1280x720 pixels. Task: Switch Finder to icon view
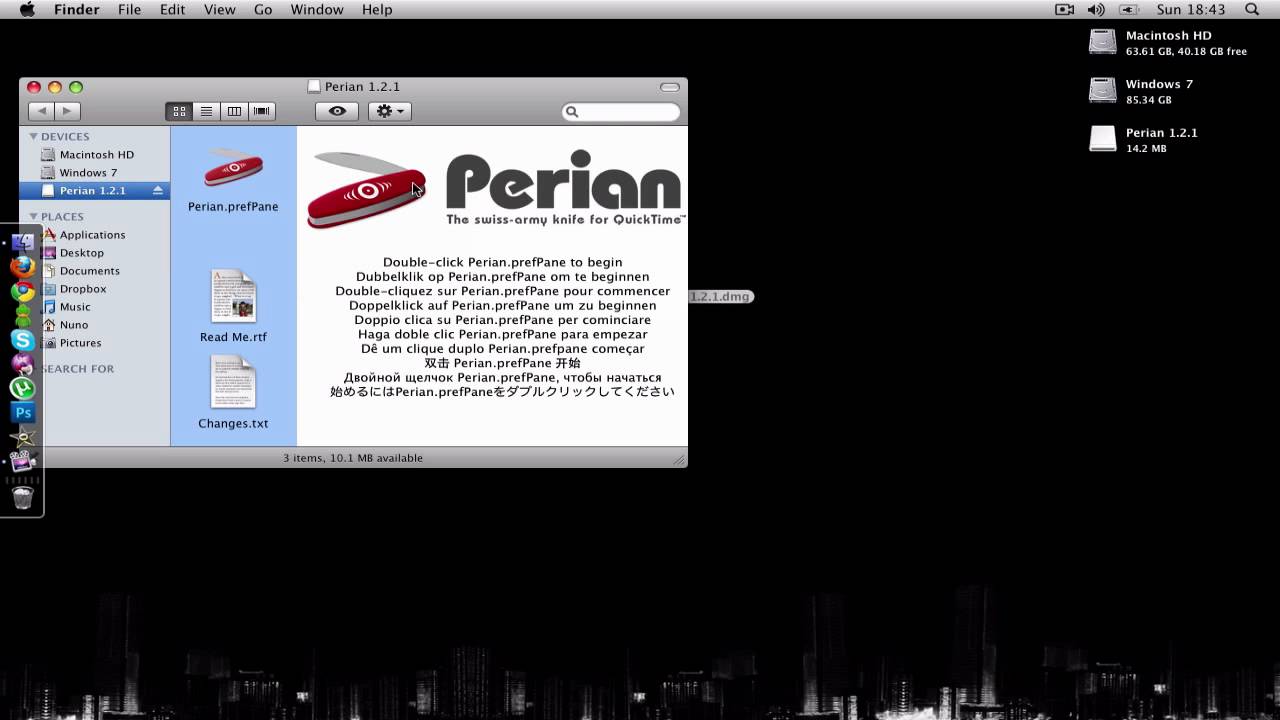tap(179, 112)
